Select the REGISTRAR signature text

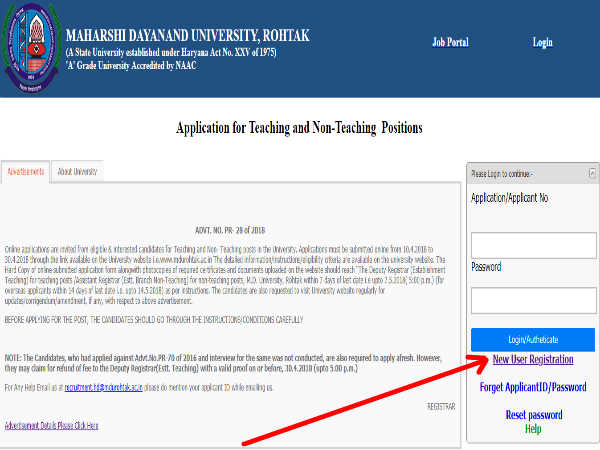(x=441, y=407)
